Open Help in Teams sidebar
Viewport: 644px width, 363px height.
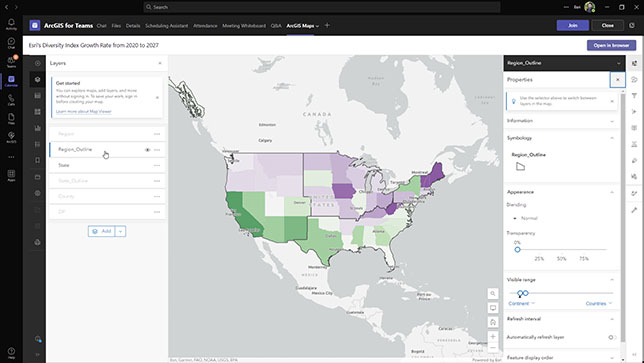click(11, 353)
